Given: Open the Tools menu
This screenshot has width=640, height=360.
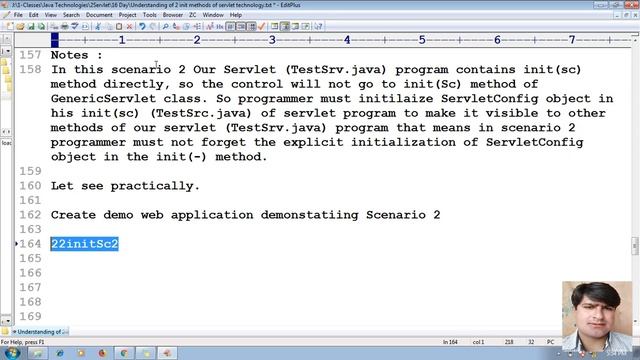Looking at the screenshot, I should 149,15.
